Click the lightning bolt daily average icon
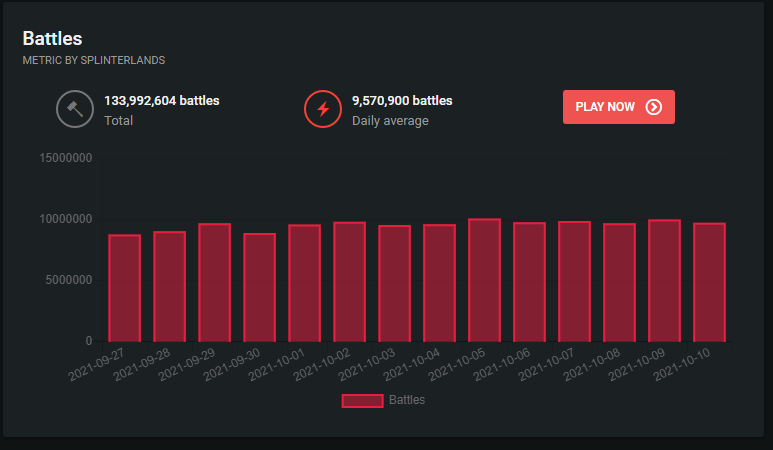773x450 pixels. (323, 109)
